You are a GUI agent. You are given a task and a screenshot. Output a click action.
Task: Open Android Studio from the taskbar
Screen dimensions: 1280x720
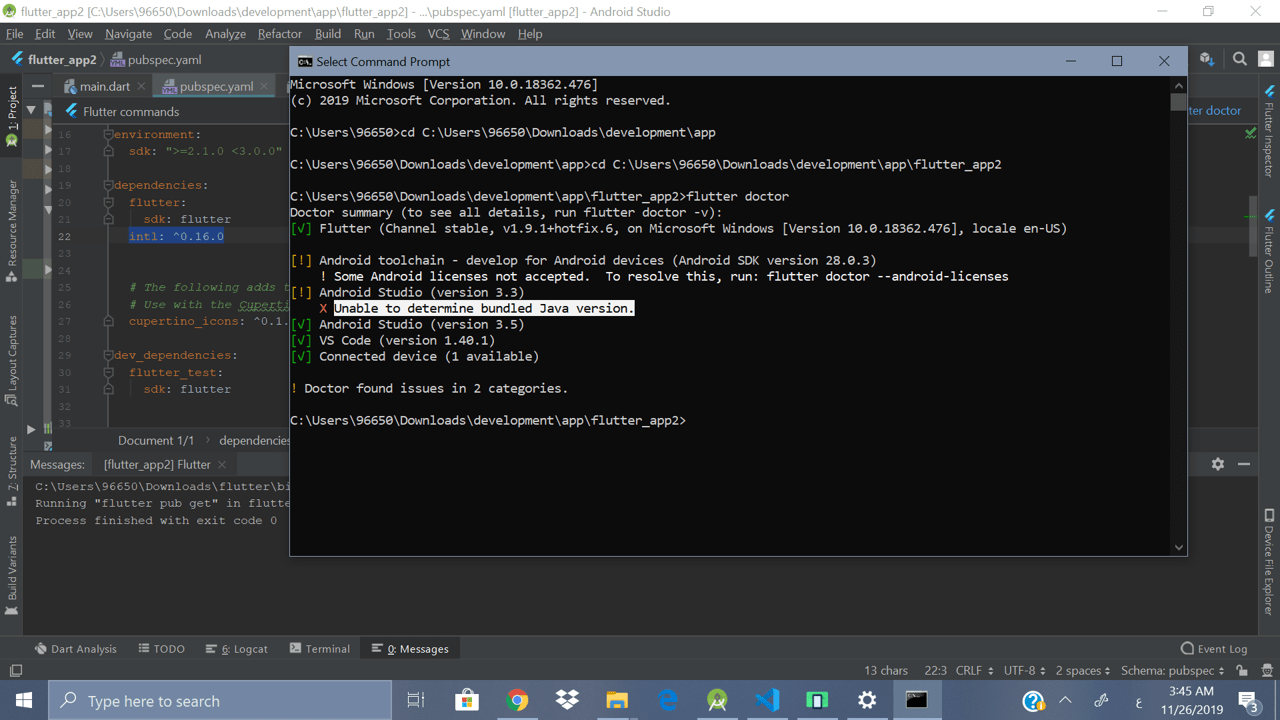pos(717,700)
